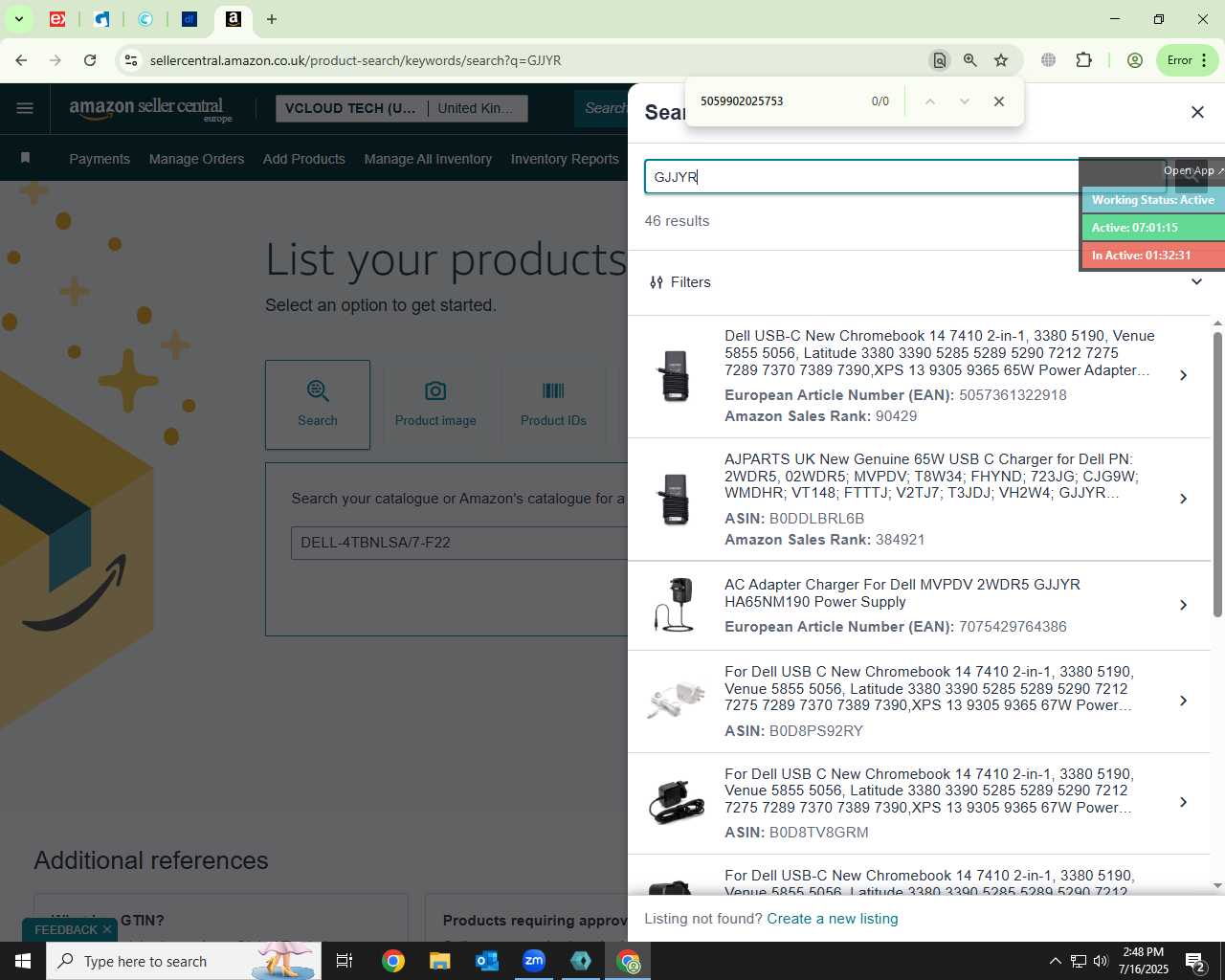Click the browser back button
Image resolution: width=1225 pixels, height=980 pixels.
[21, 60]
